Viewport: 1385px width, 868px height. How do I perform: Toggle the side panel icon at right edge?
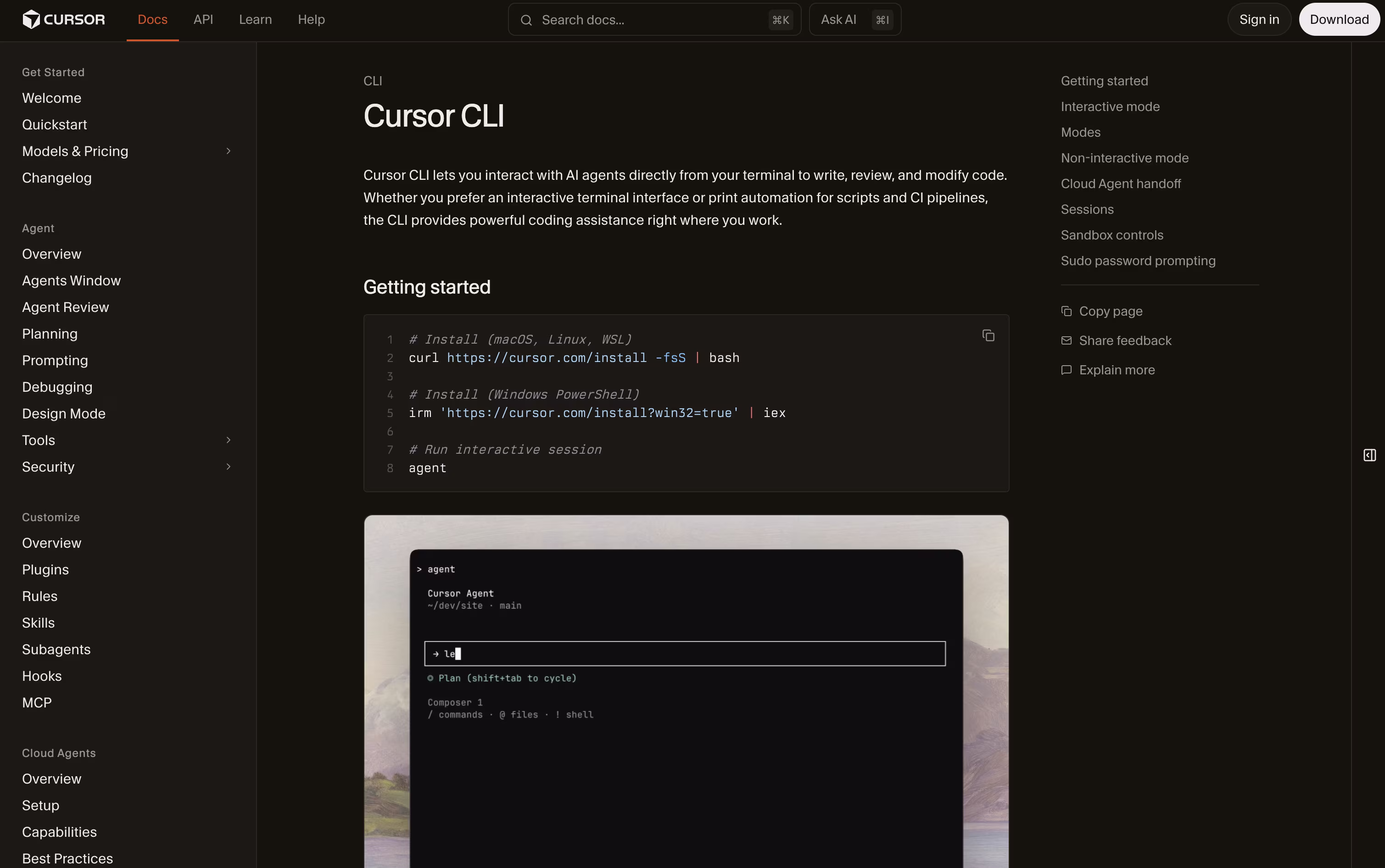click(x=1369, y=455)
